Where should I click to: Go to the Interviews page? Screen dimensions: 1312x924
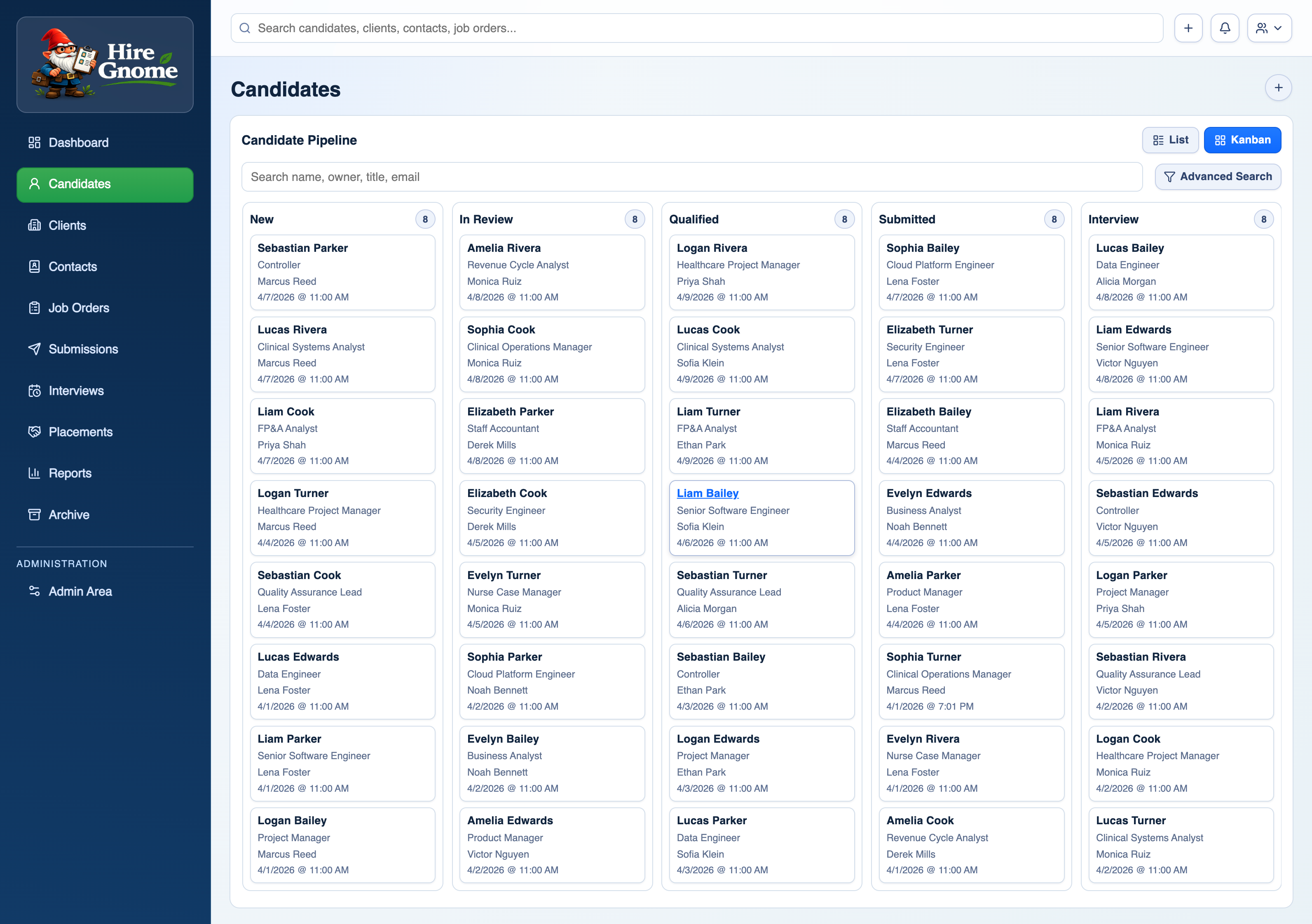(76, 391)
